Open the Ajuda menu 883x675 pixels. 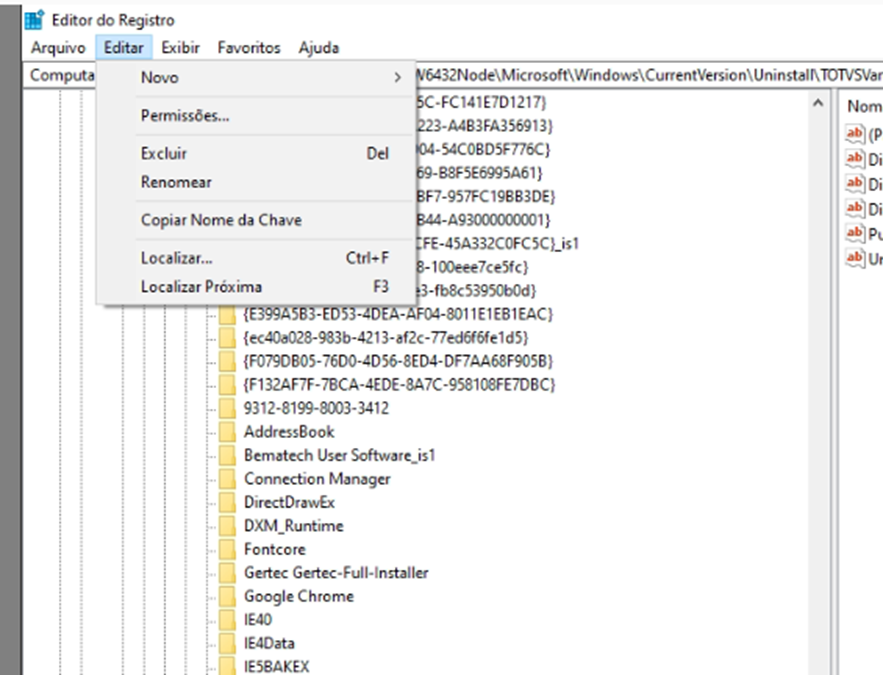(x=319, y=48)
